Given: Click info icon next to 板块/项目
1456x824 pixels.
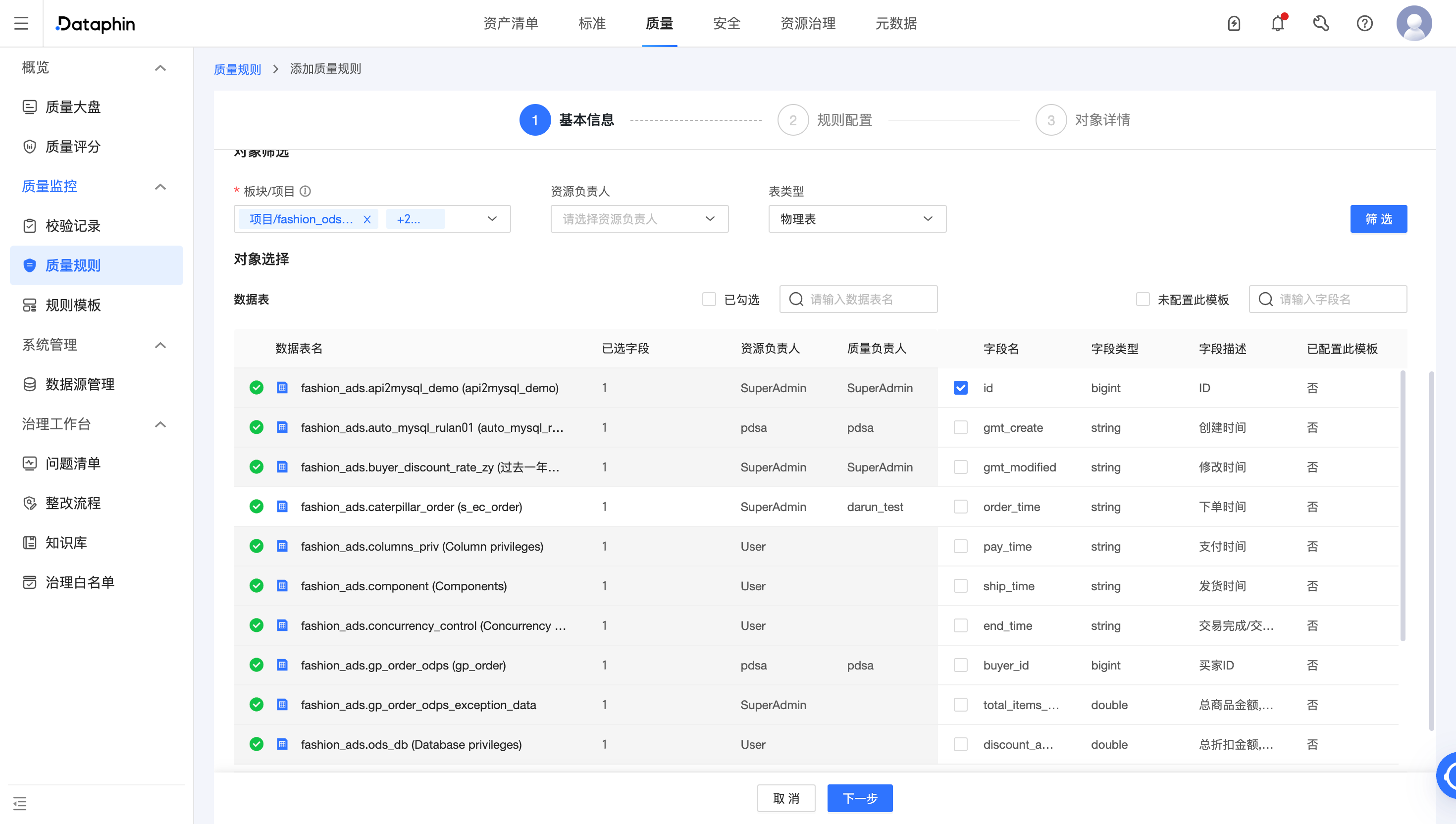Looking at the screenshot, I should pos(306,191).
